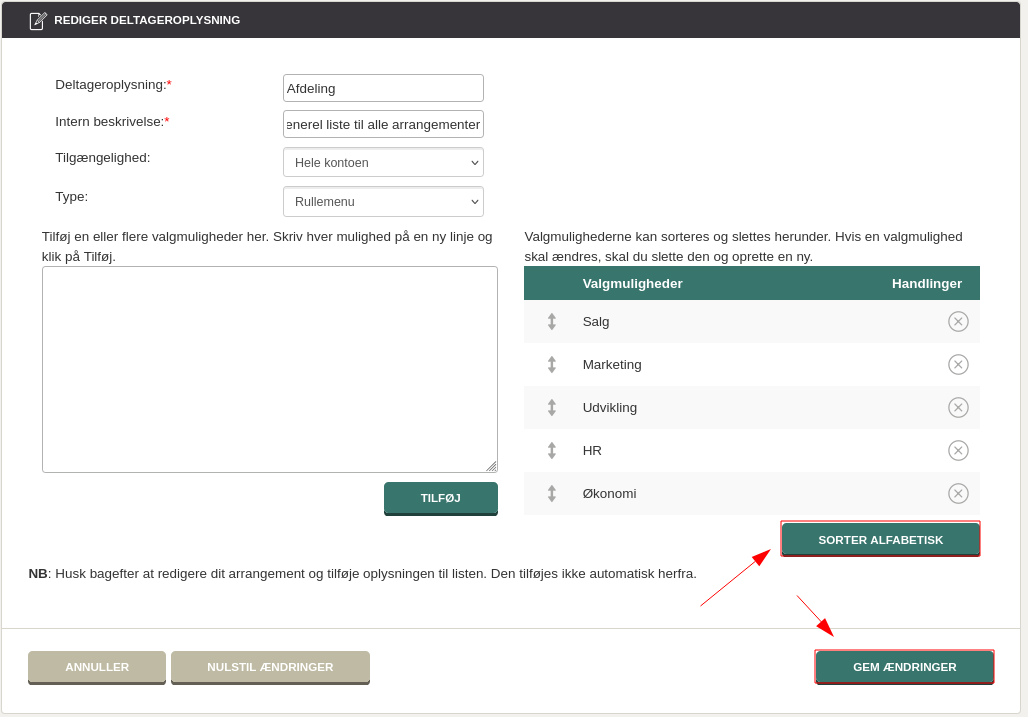The width and height of the screenshot is (1028, 717).
Task: Focus the Deltageroplysning text field
Action: pyautogui.click(x=383, y=88)
